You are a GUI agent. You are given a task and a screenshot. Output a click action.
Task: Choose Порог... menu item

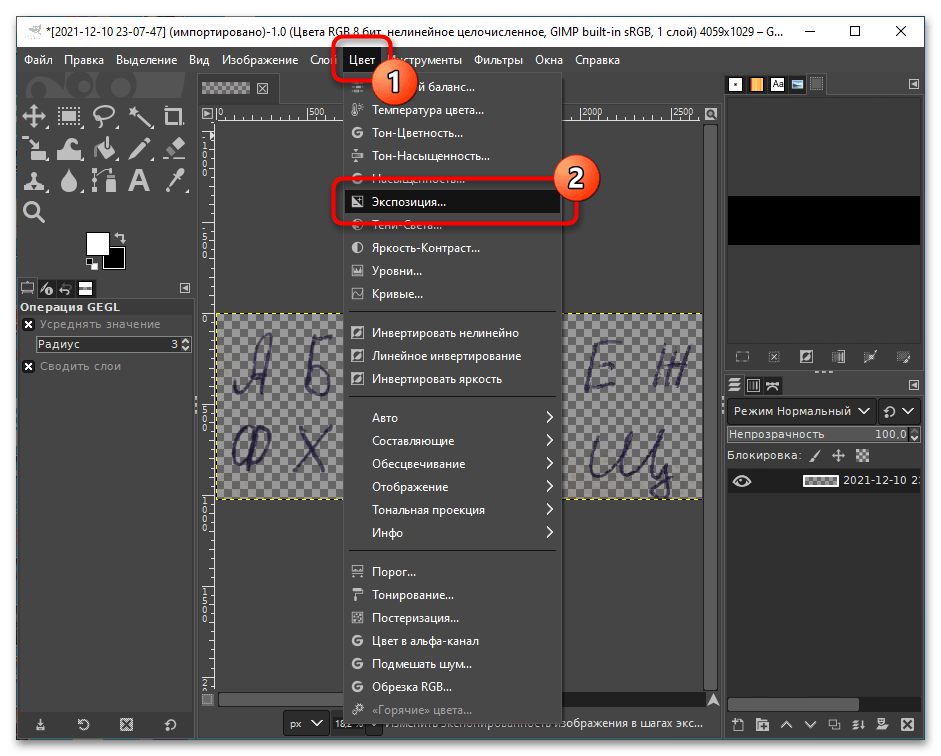(452, 572)
